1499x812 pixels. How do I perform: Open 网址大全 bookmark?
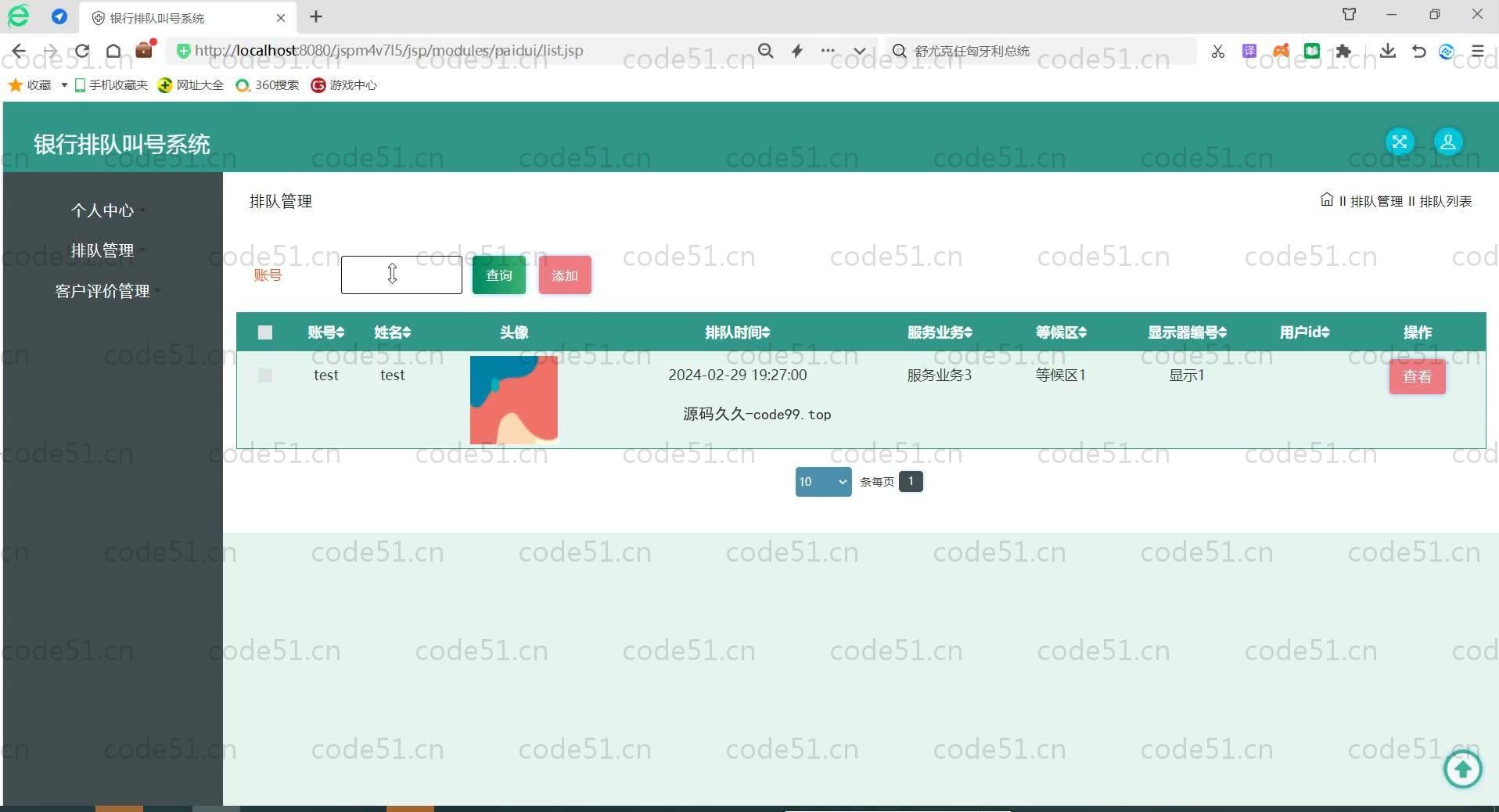[191, 84]
